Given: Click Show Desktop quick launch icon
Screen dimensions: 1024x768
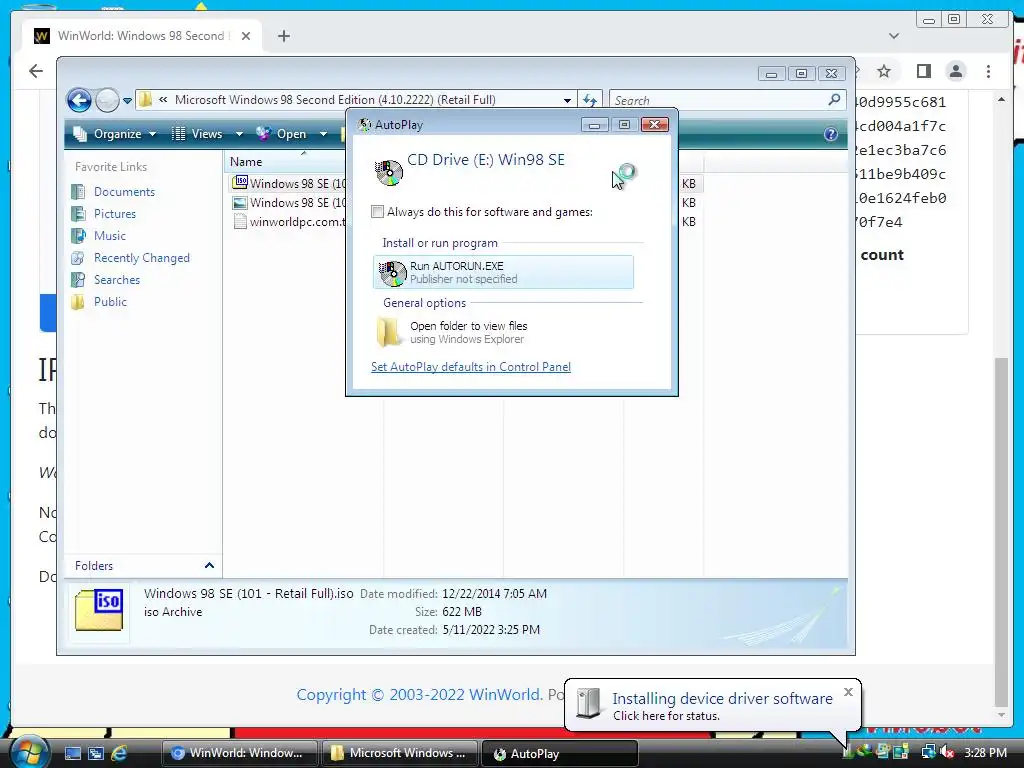Looking at the screenshot, I should (72, 754).
